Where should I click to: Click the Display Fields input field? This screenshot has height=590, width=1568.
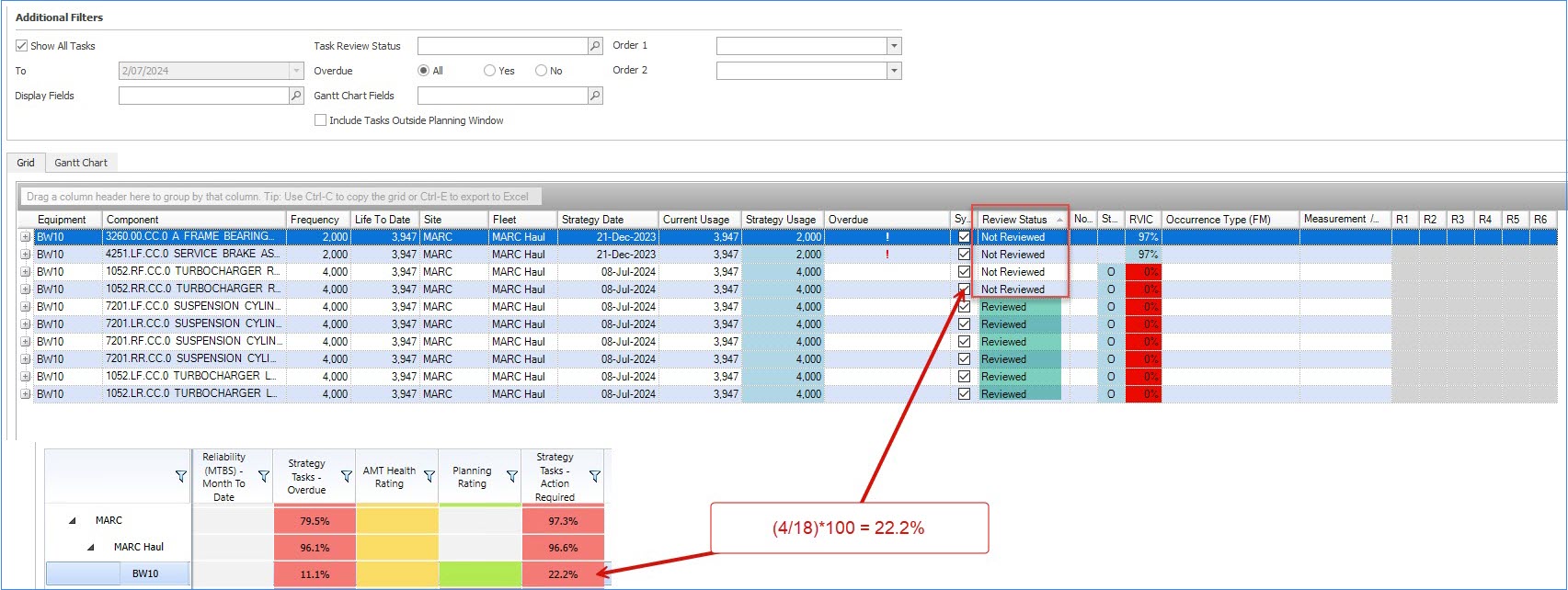[203, 96]
